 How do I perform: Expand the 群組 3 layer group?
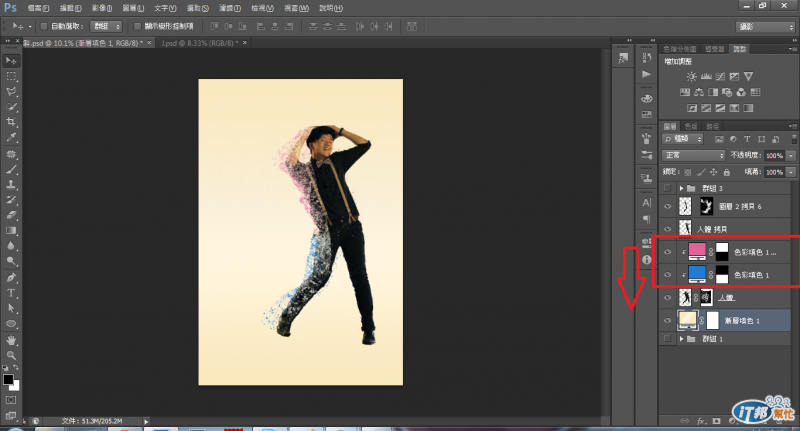click(x=682, y=188)
